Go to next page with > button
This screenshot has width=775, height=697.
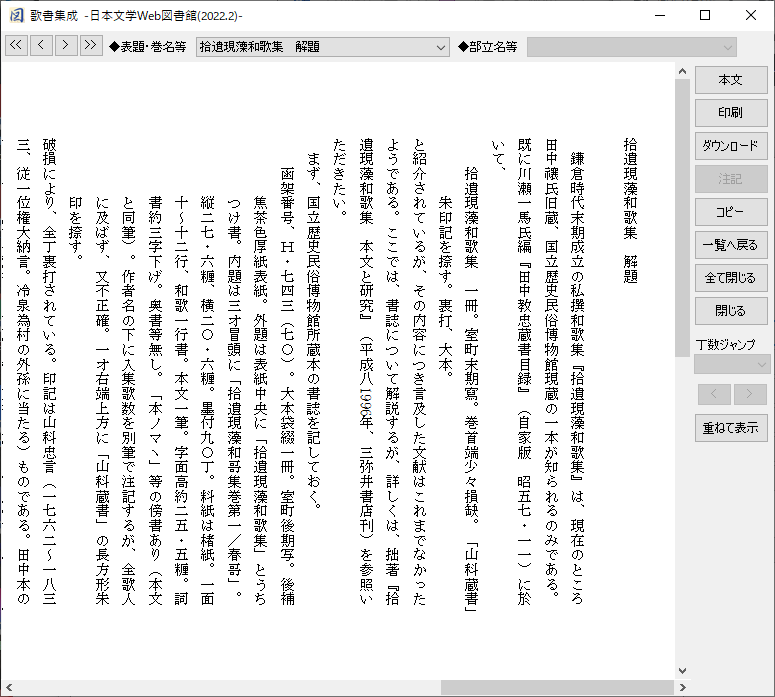pos(66,45)
